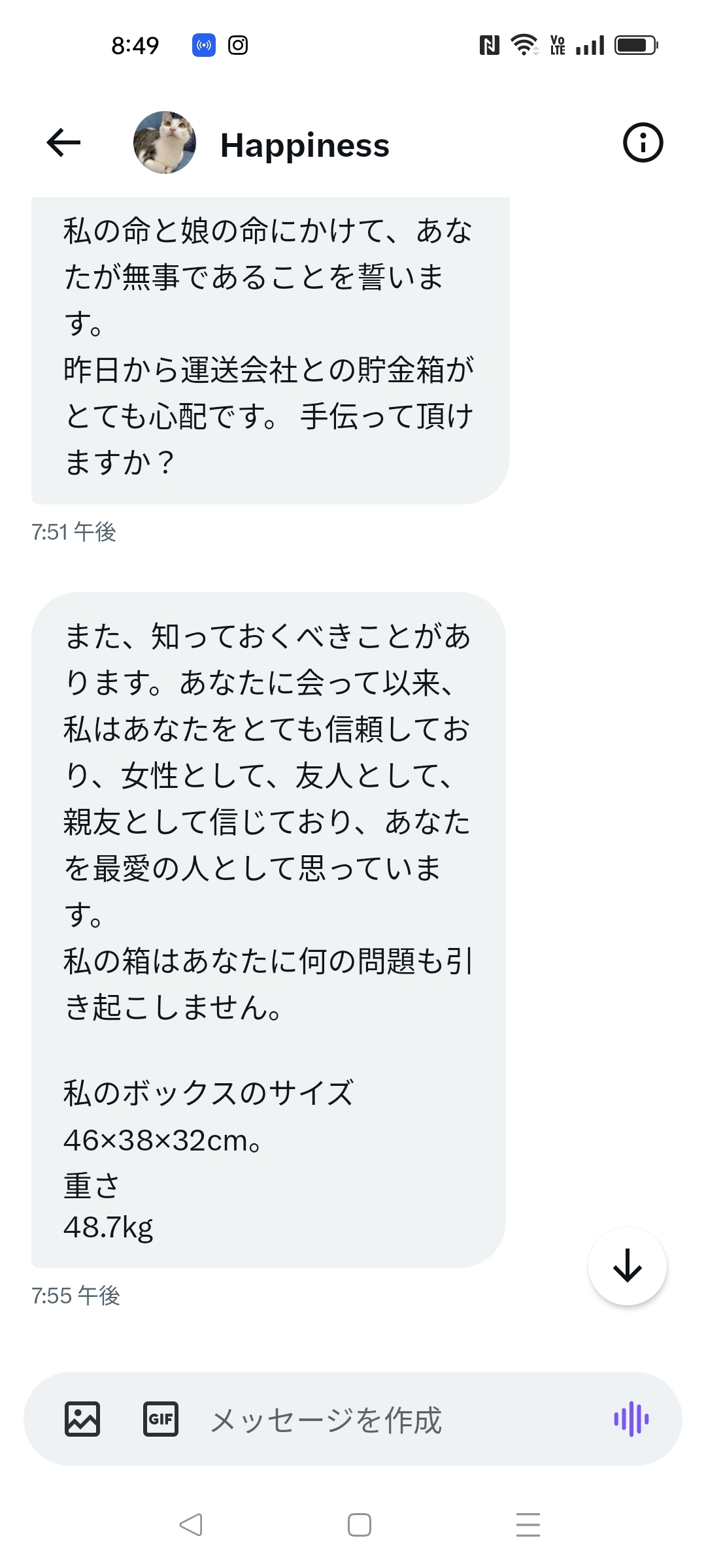Open the Happiness contact name

tap(305, 145)
